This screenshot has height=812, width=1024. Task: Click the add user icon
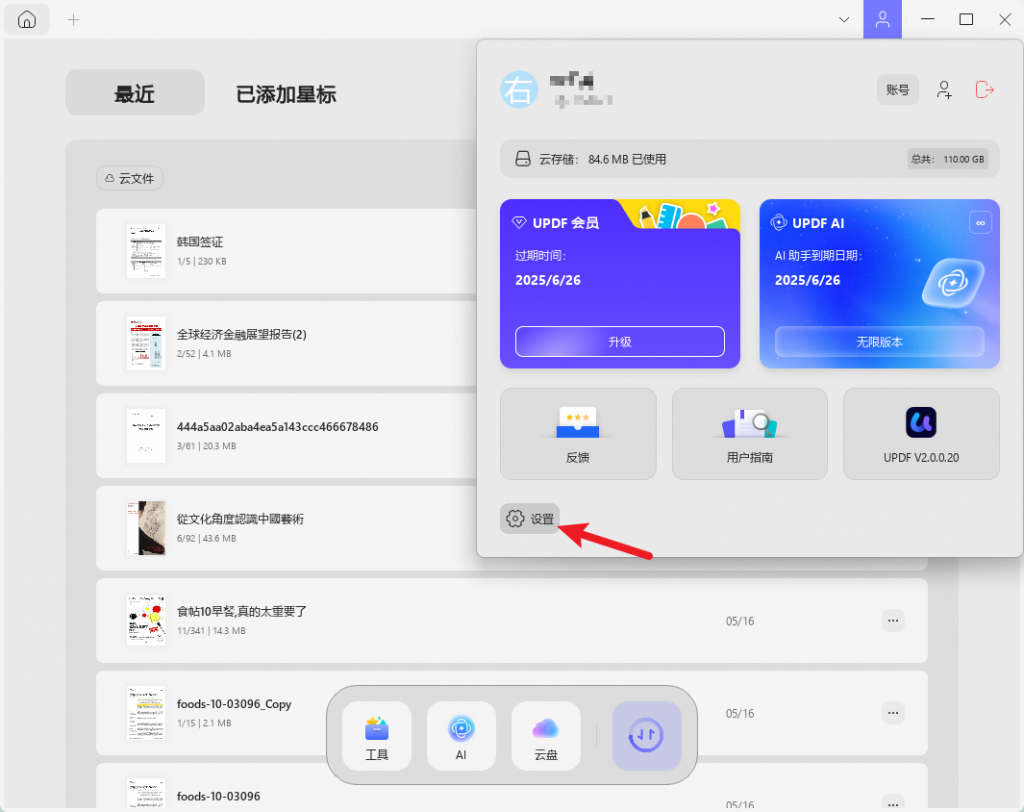click(x=944, y=90)
